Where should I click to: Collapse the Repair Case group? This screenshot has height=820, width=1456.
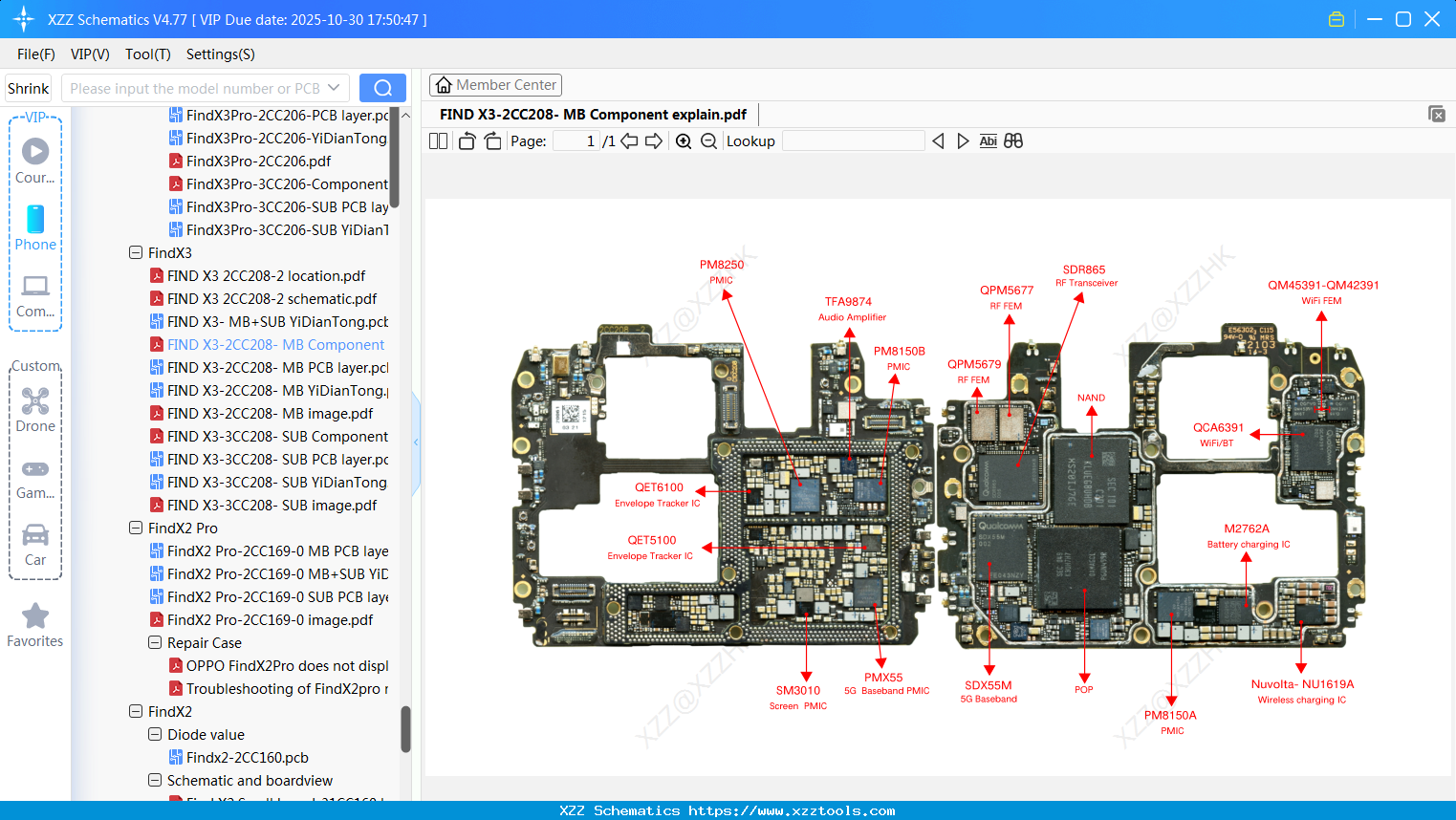pyautogui.click(x=154, y=642)
